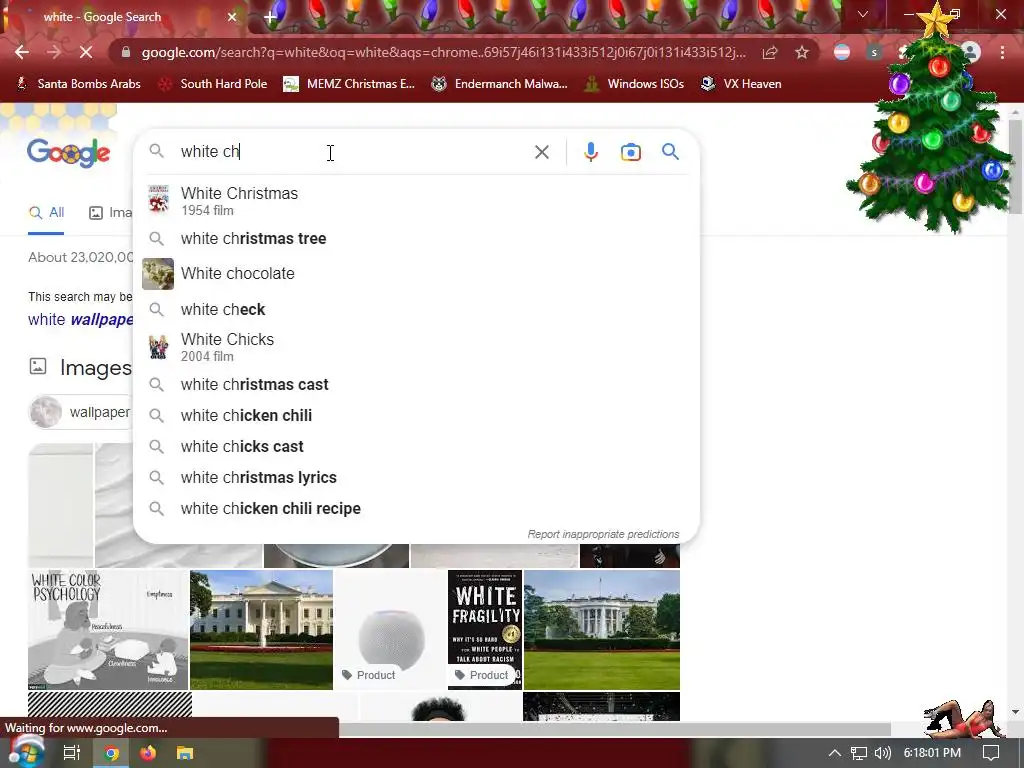The width and height of the screenshot is (1024, 768).
Task: Open File Explorer from the taskbar
Action: (185, 753)
